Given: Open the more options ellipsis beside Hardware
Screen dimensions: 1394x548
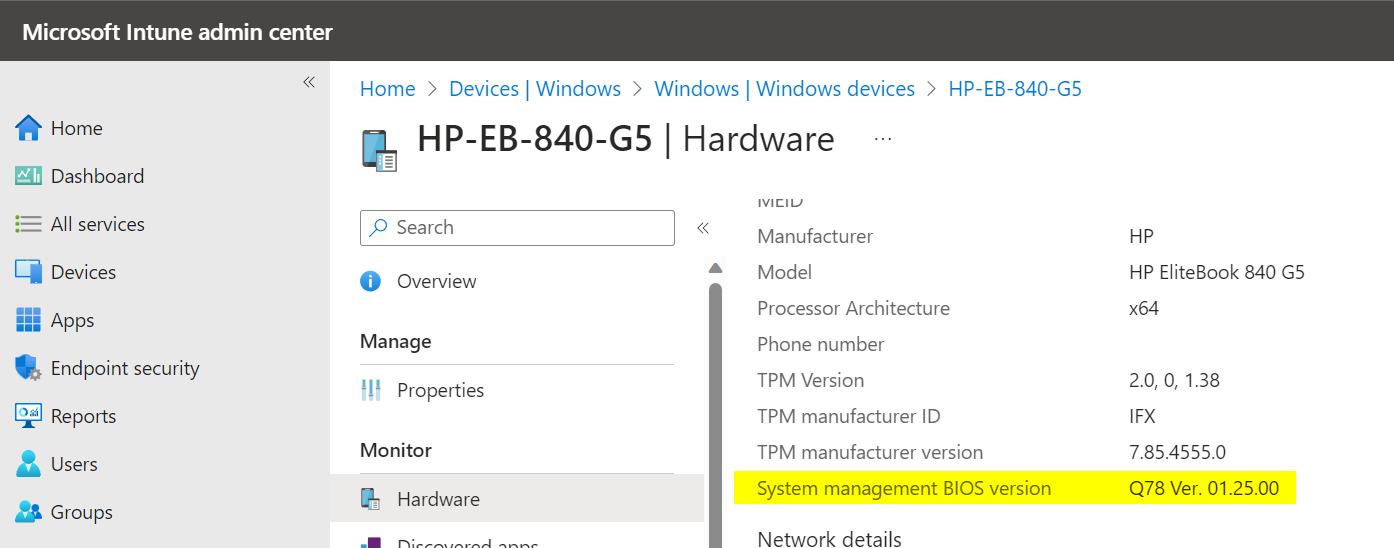Looking at the screenshot, I should 882,140.
